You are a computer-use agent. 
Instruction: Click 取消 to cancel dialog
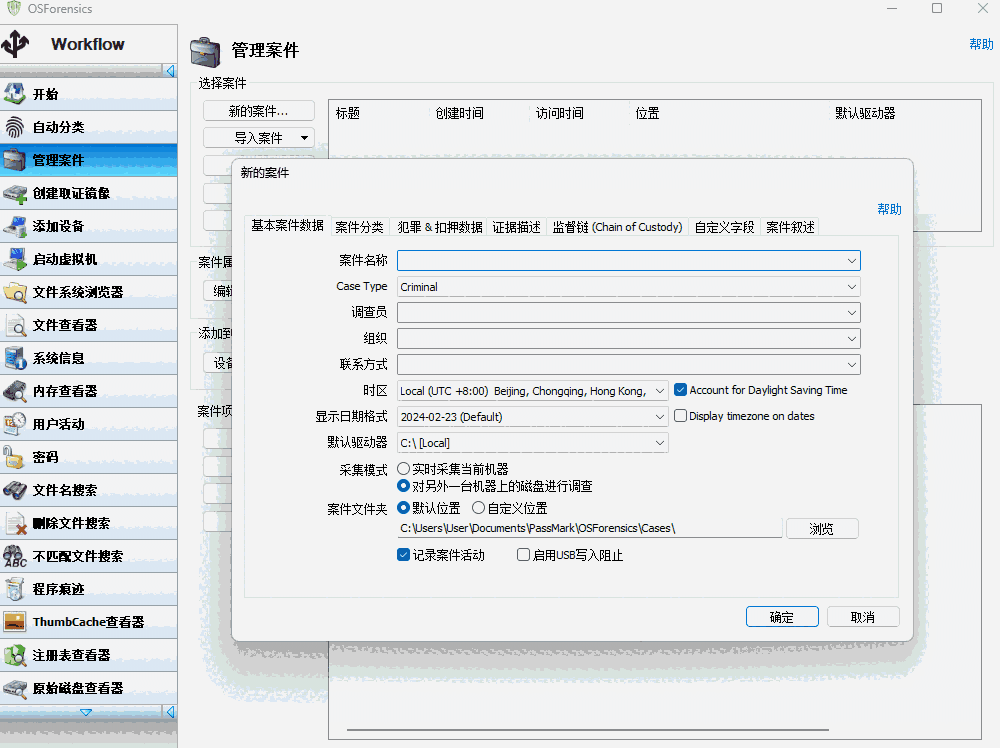[x=863, y=617]
